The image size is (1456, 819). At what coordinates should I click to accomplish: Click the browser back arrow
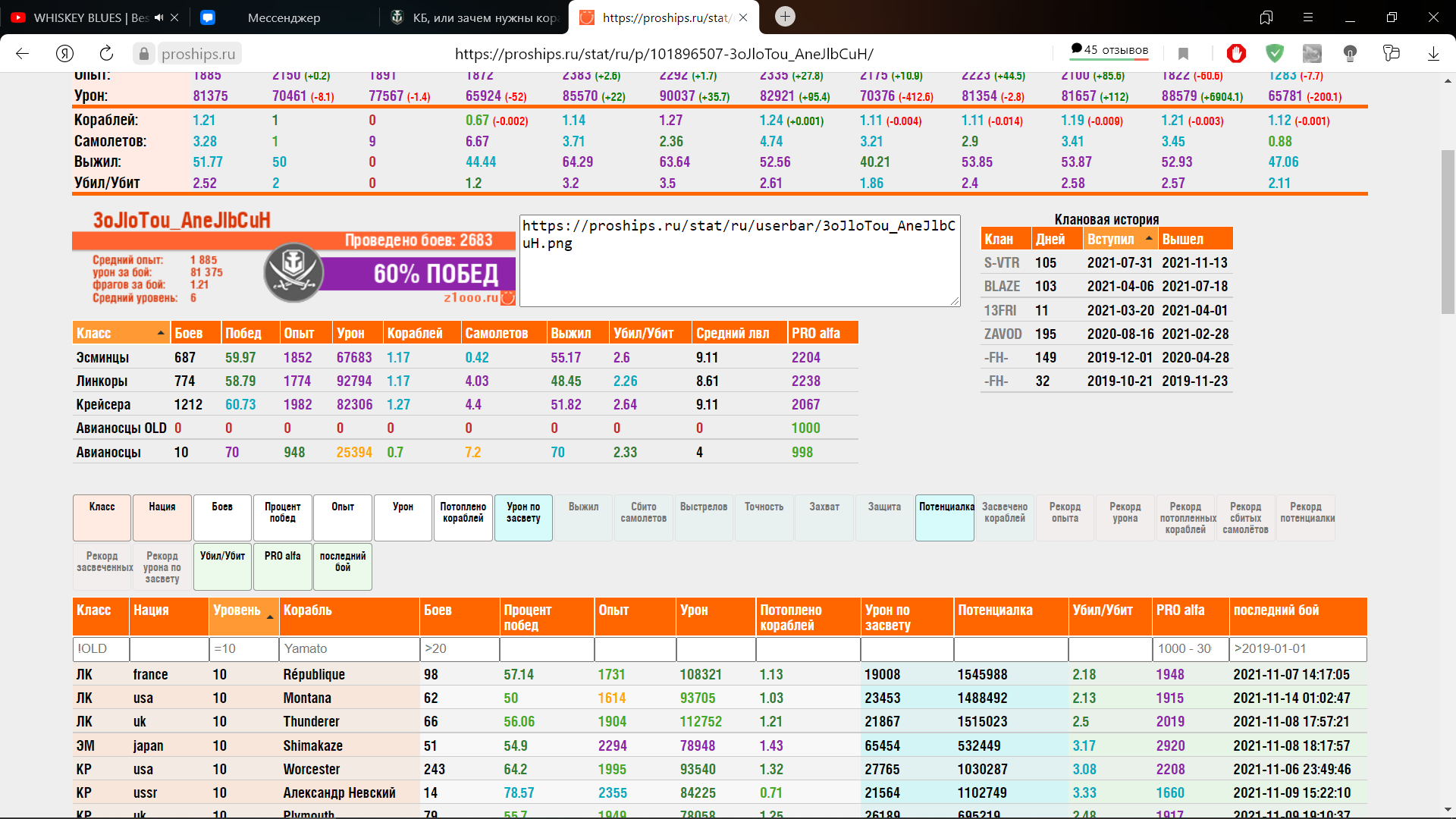tap(23, 53)
